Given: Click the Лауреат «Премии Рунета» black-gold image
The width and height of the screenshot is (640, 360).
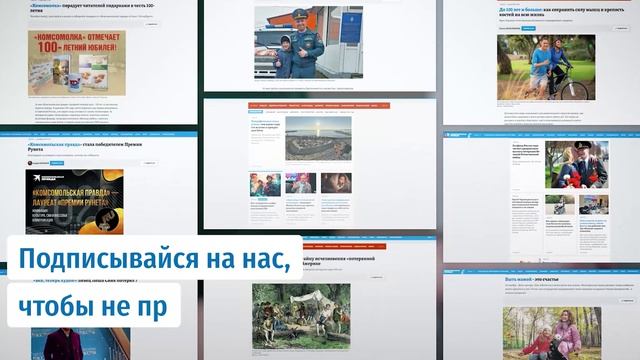Looking at the screenshot, I should coord(74,202).
